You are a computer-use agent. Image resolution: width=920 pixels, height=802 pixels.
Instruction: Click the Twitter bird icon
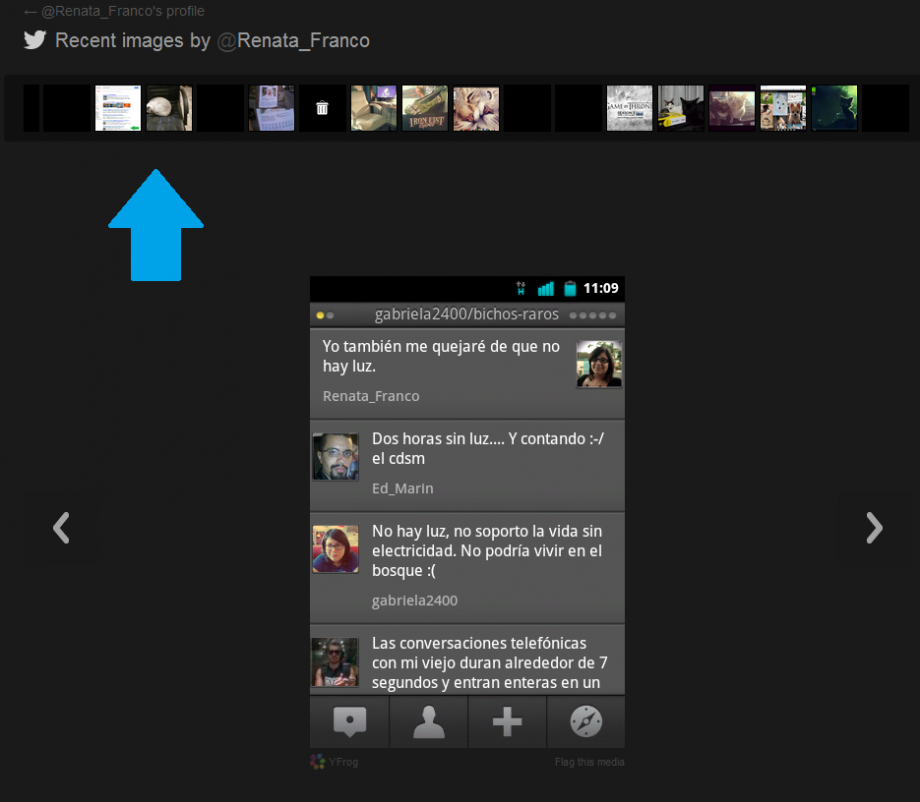pos(33,40)
